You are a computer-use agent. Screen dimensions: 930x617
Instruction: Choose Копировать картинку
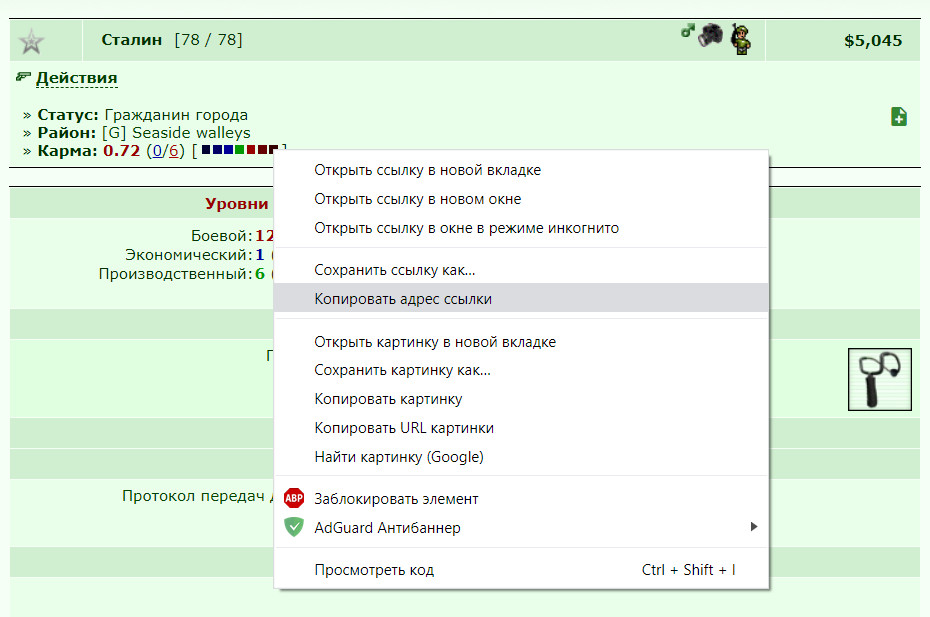pyautogui.click(x=521, y=399)
